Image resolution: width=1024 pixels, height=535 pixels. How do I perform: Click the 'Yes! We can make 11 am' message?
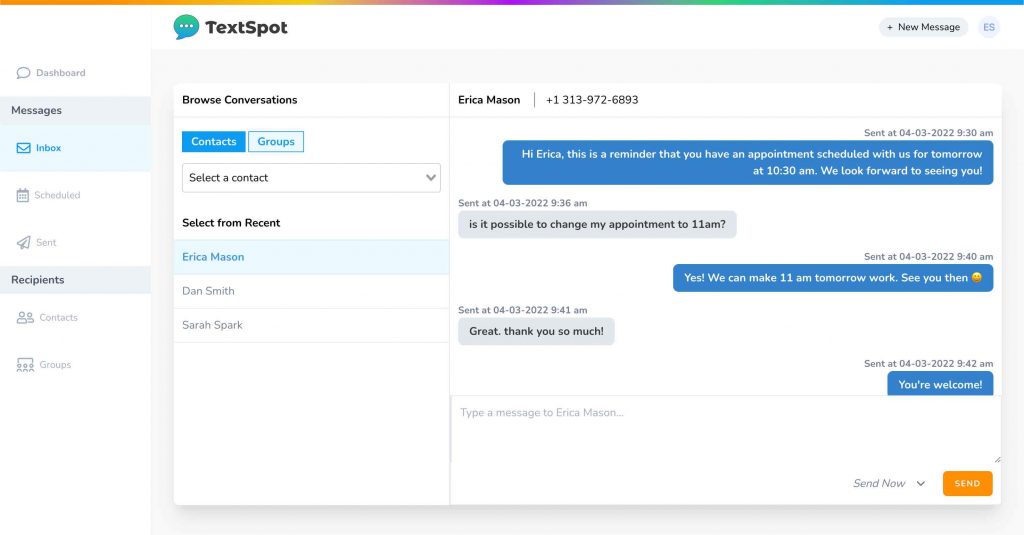pos(833,278)
